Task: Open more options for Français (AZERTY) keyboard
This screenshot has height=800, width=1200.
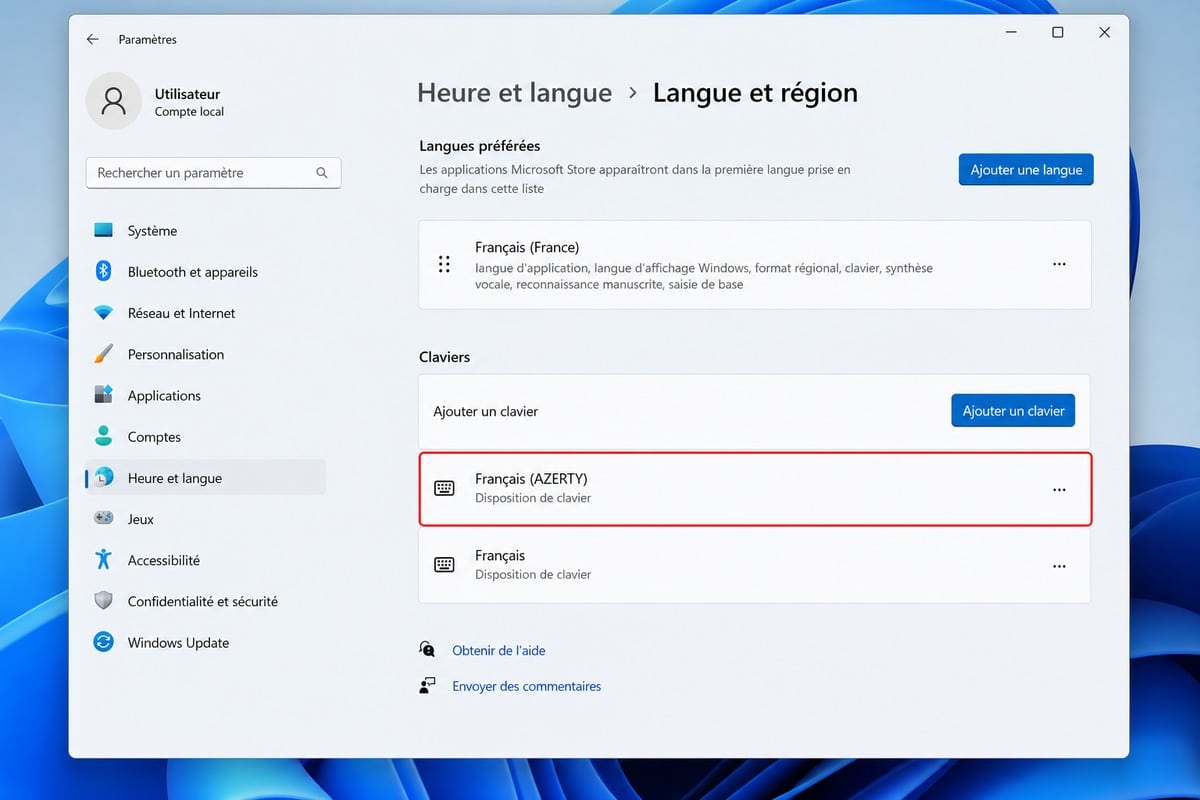Action: click(1059, 490)
